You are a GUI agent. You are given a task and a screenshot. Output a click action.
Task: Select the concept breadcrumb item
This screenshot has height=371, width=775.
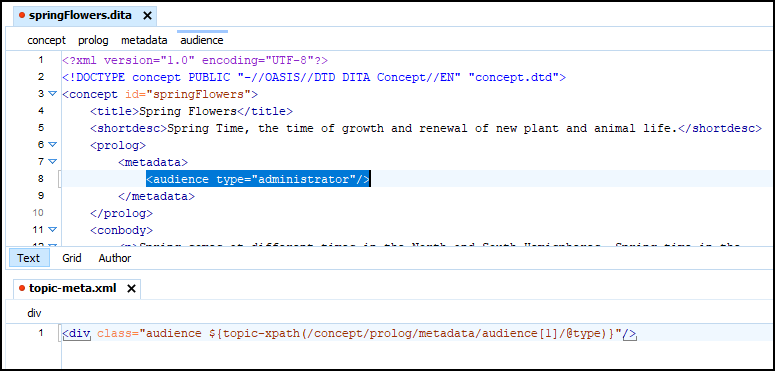click(46, 41)
